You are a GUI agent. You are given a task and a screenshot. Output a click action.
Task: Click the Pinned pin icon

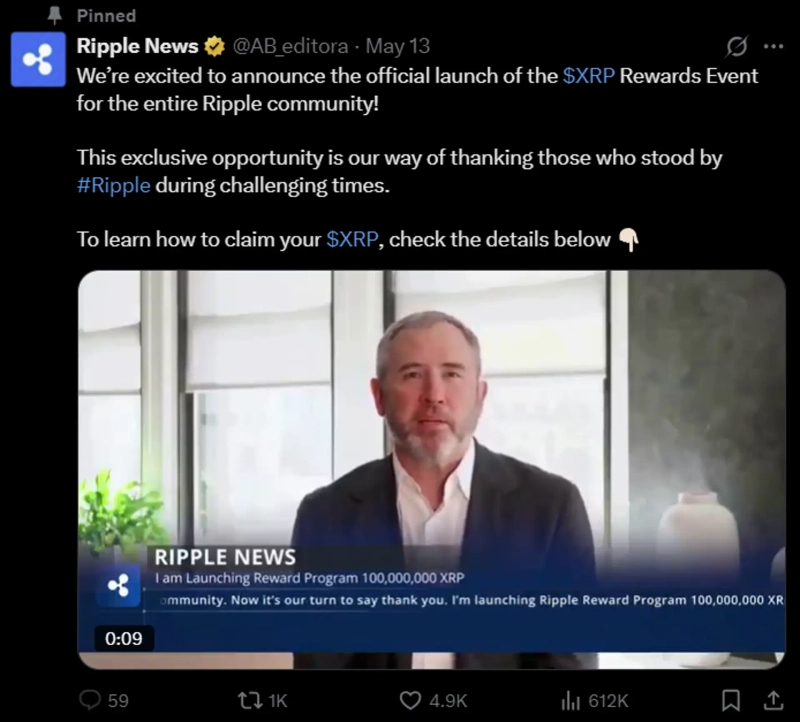[54, 16]
